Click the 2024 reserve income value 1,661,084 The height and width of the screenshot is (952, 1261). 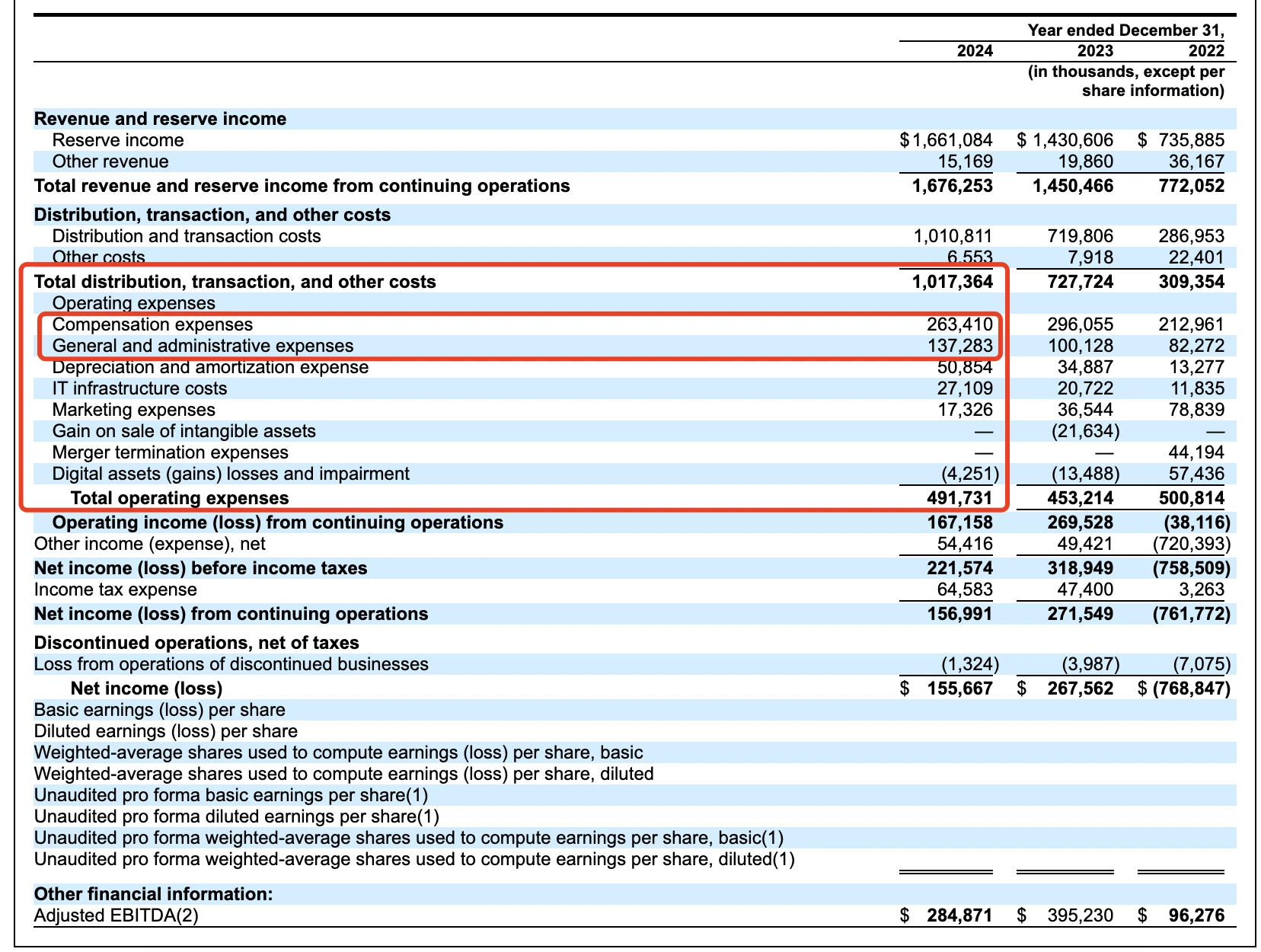coord(951,140)
